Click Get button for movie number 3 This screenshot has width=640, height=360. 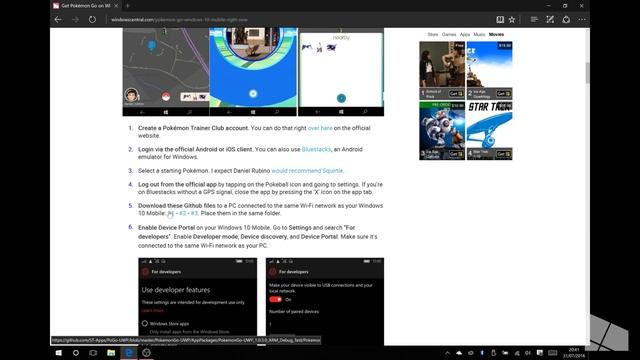click(456, 154)
